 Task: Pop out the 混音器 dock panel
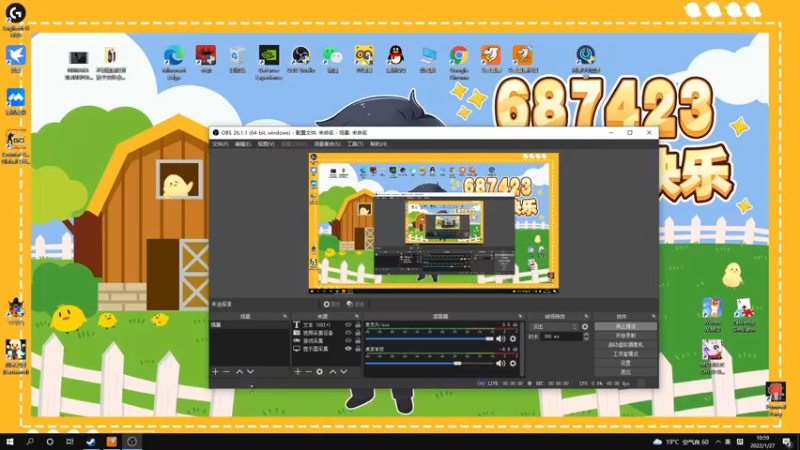click(520, 316)
